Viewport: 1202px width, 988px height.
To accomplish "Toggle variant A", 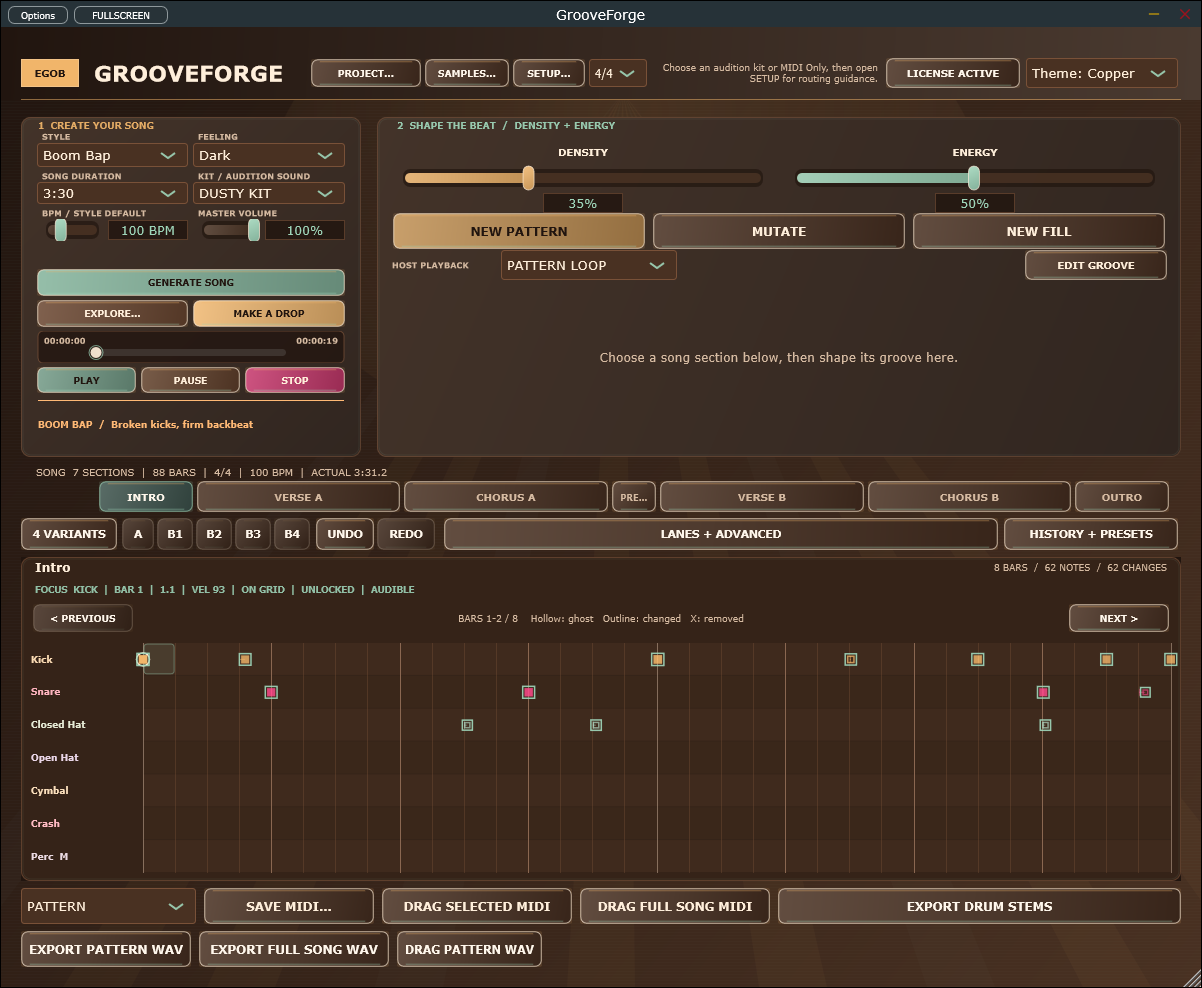I will click(x=138, y=534).
